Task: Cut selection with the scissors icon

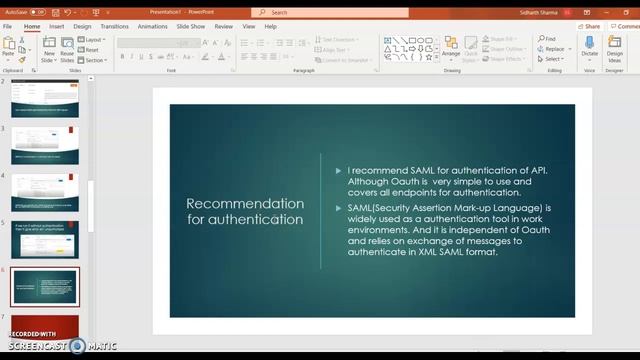Action: 22,40
